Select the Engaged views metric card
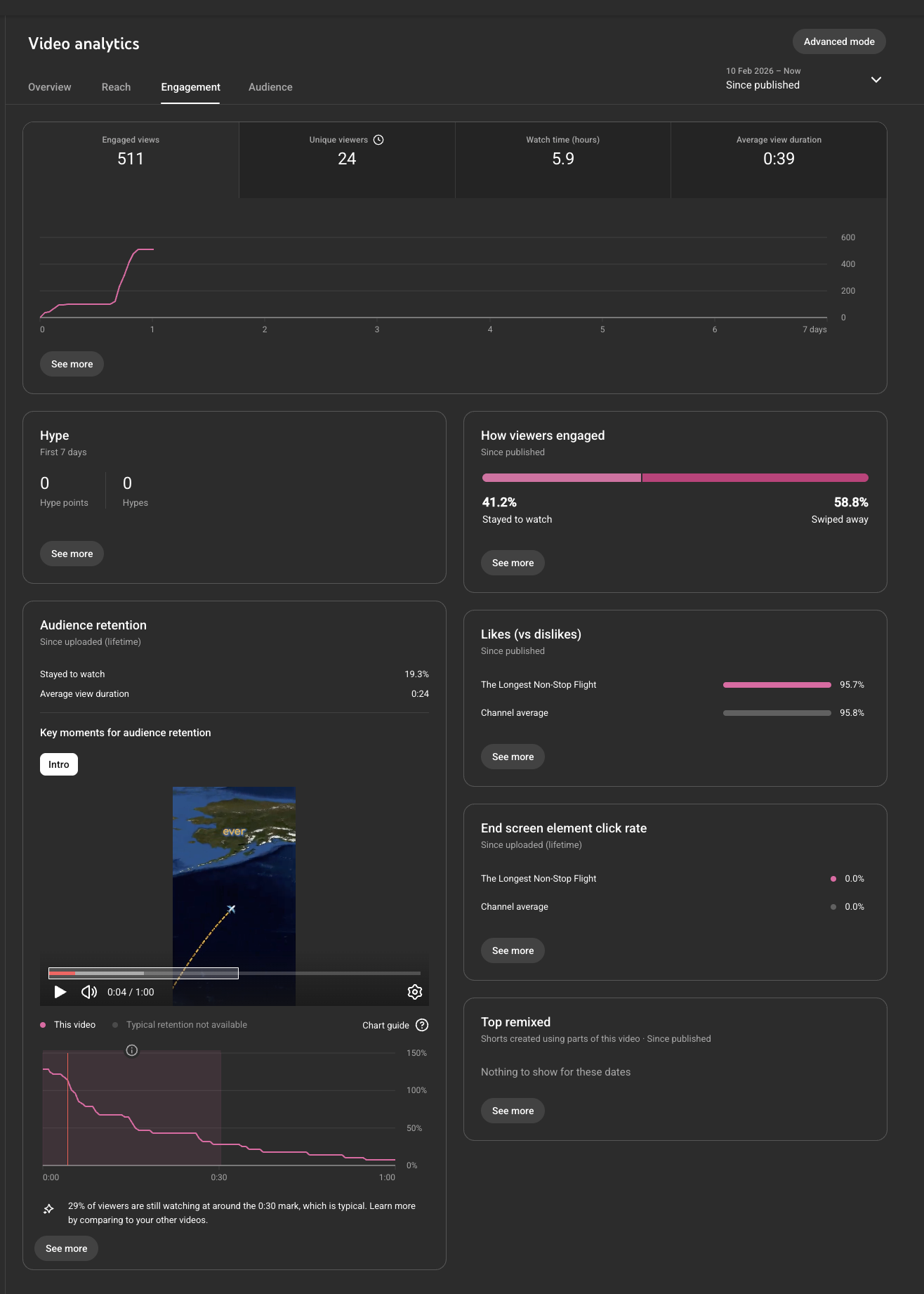Viewport: 924px width, 1294px height. coord(131,160)
